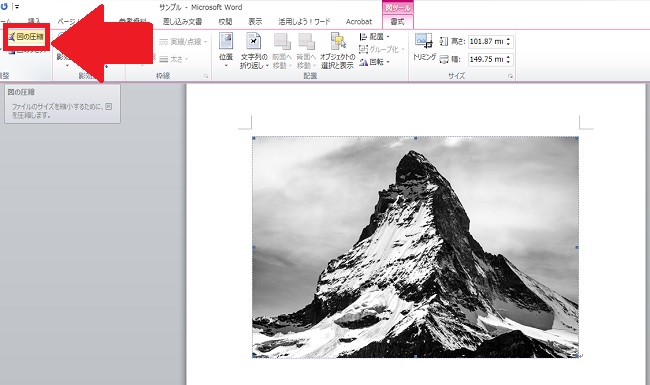650x385 pixels.
Task: Open the 配置 align dropdown
Action: [375, 37]
